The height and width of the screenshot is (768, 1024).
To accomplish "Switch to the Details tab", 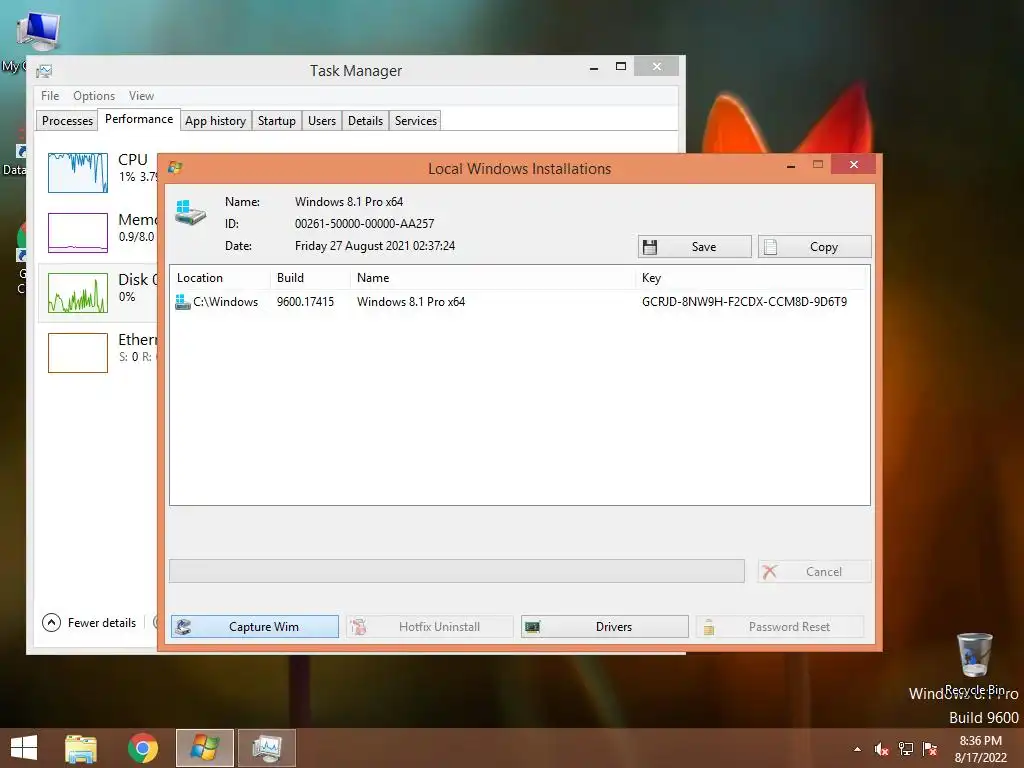I will (365, 121).
